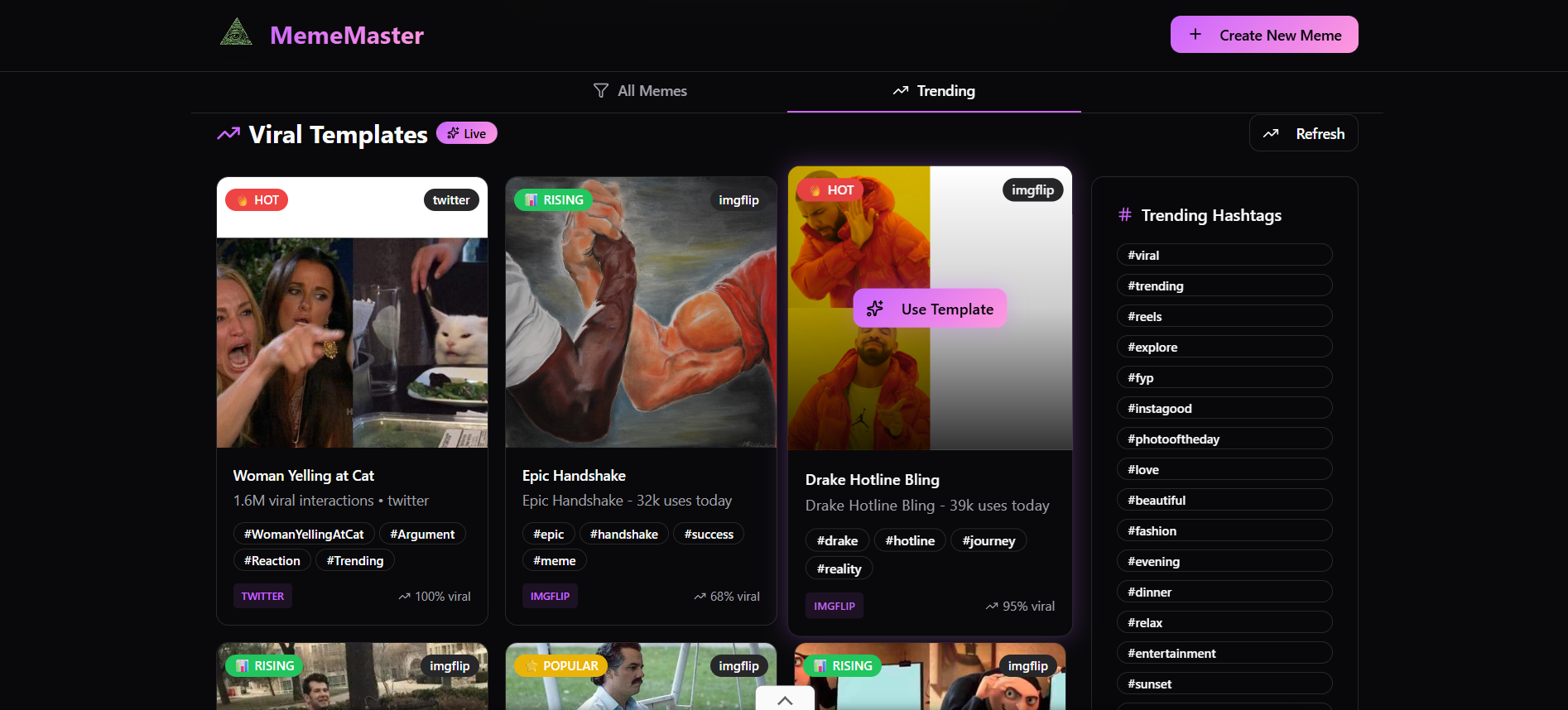
Task: Select the #reality tag
Action: point(839,569)
